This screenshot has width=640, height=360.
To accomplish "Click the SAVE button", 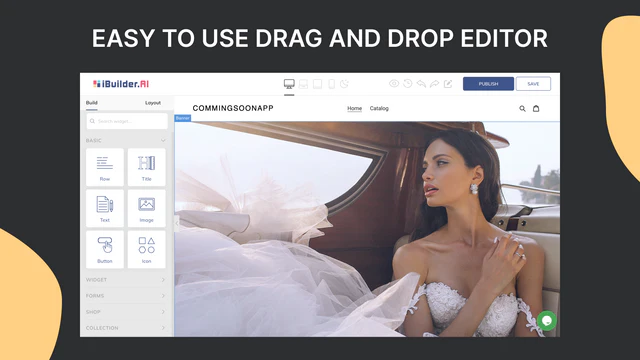I will 533,84.
